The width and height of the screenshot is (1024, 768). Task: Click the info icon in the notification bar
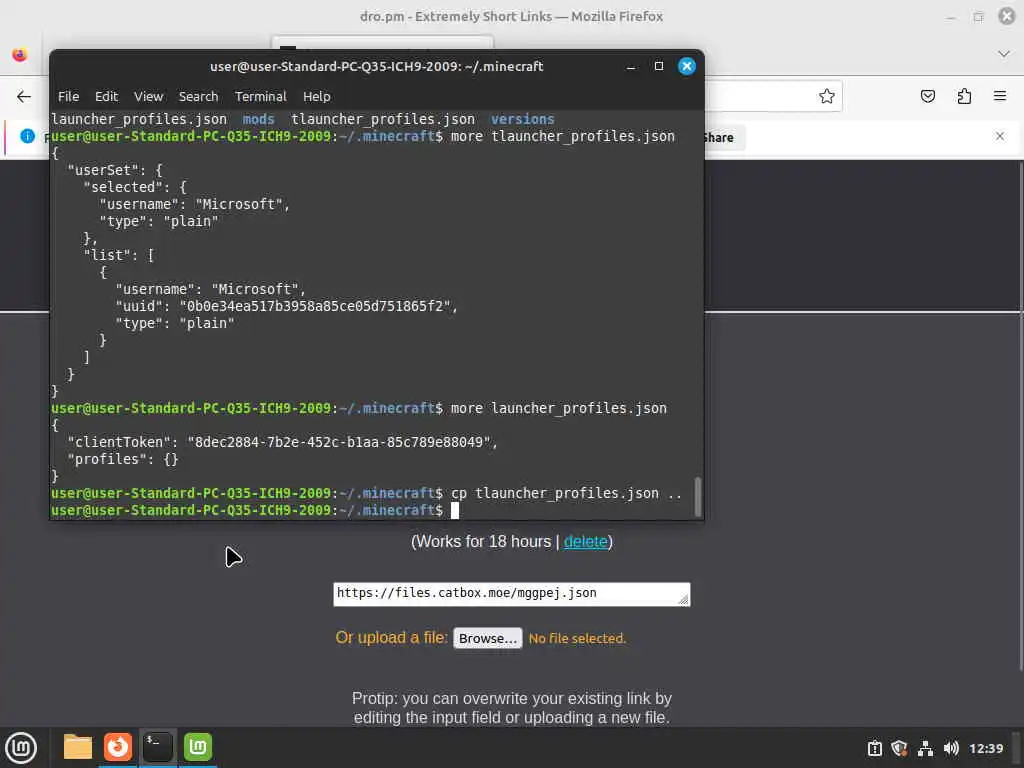tap(27, 136)
